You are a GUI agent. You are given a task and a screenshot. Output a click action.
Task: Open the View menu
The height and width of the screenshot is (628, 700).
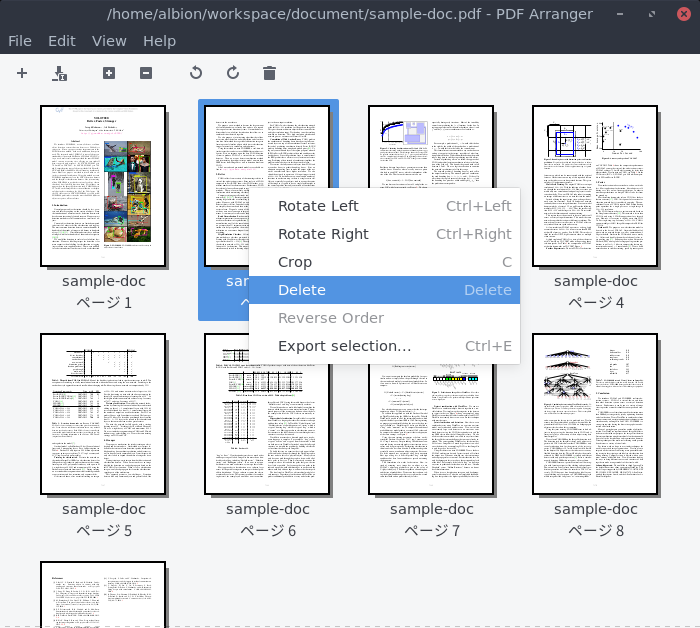(x=109, y=41)
